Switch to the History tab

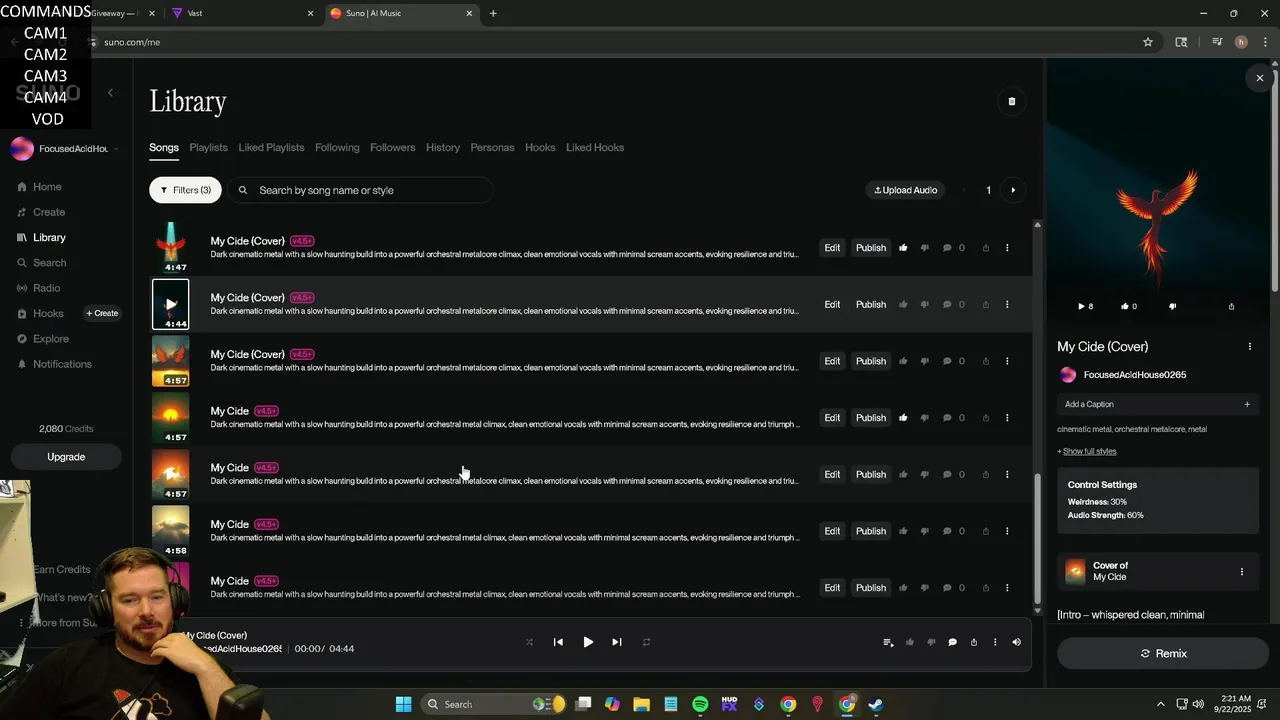coord(443,148)
